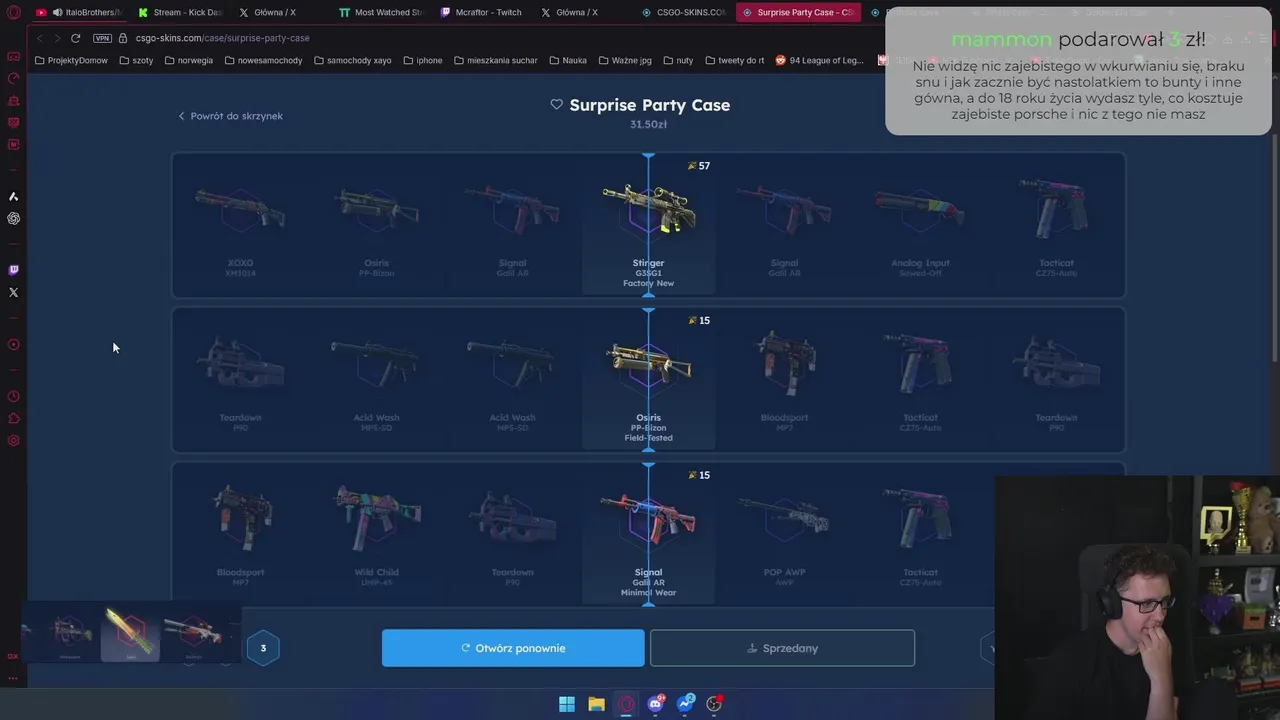
Task: Open iphone bookmark folder
Action: [422, 60]
